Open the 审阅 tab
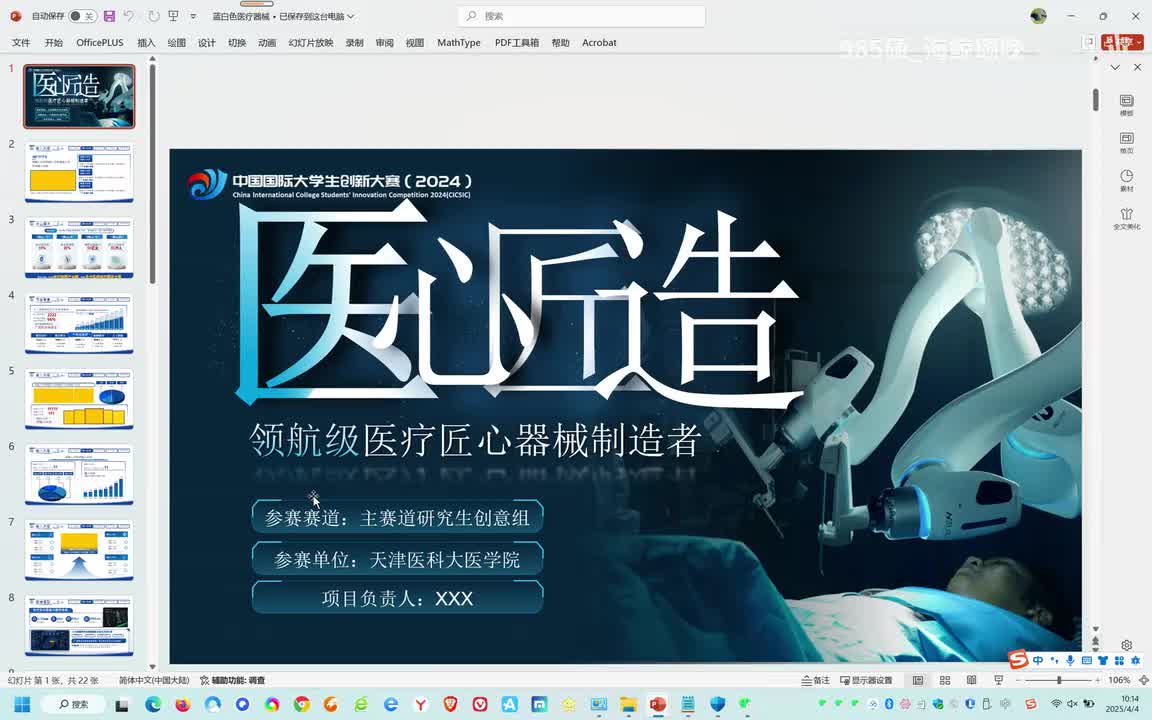 pyautogui.click(x=384, y=43)
